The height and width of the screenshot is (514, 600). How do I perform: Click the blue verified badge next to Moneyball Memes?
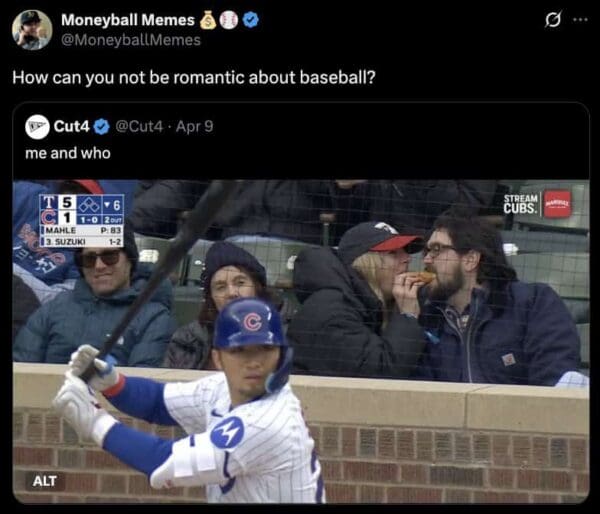pyautogui.click(x=250, y=20)
